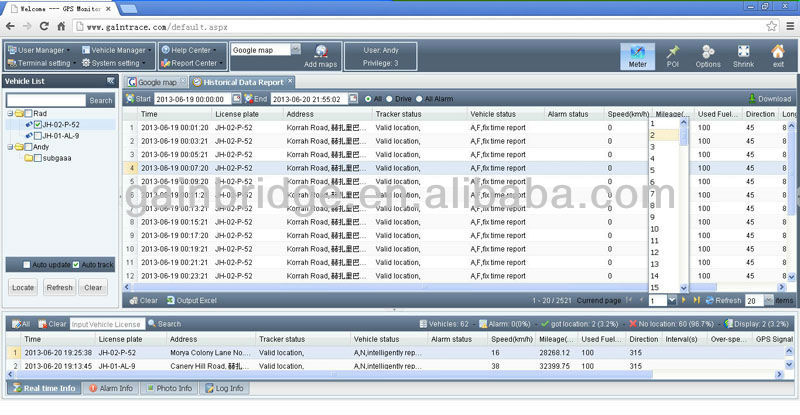
Task: Click Refresh under the vehicle list
Action: point(60,288)
